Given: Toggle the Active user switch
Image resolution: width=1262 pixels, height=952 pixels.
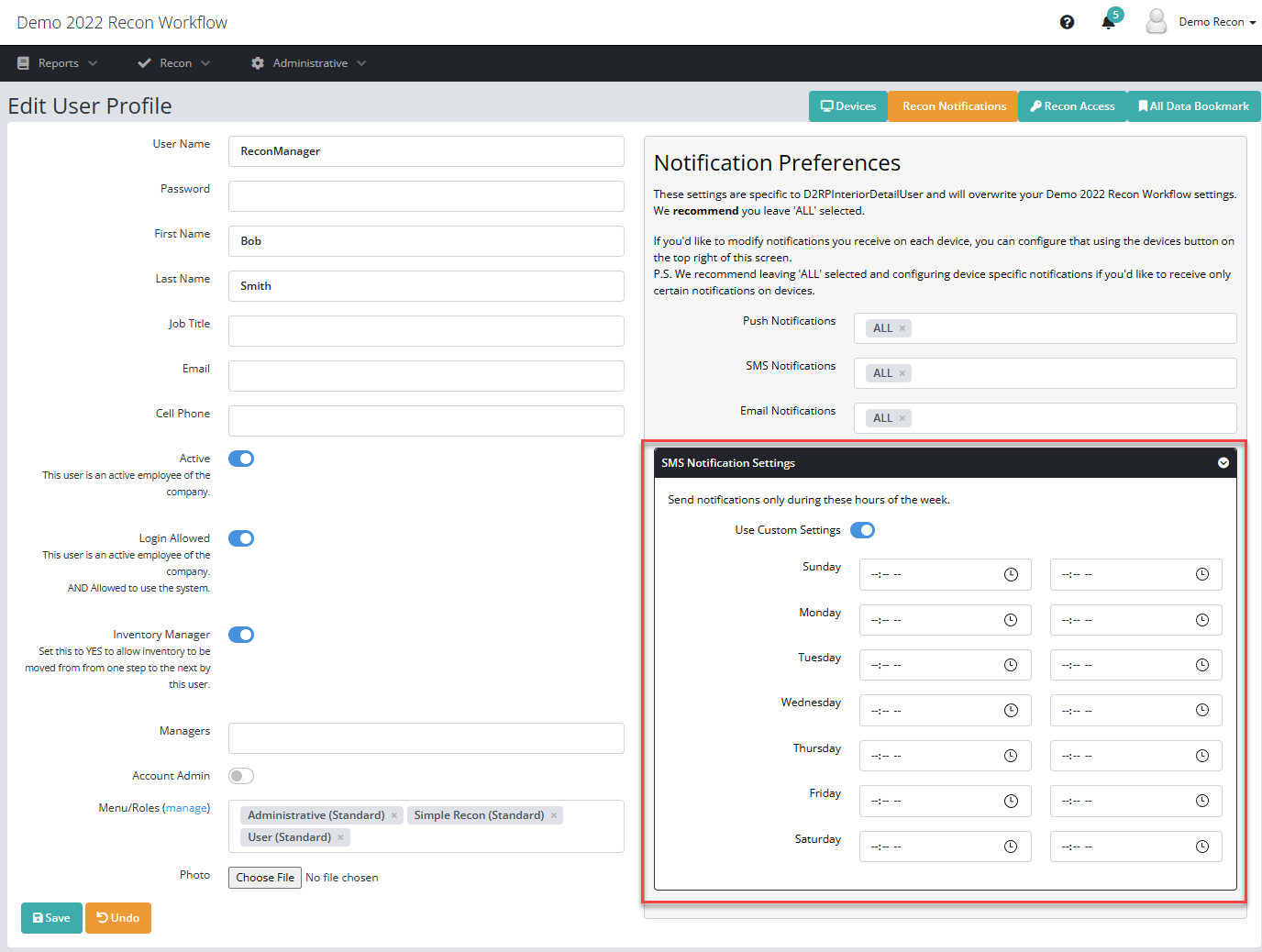Looking at the screenshot, I should coord(241,459).
